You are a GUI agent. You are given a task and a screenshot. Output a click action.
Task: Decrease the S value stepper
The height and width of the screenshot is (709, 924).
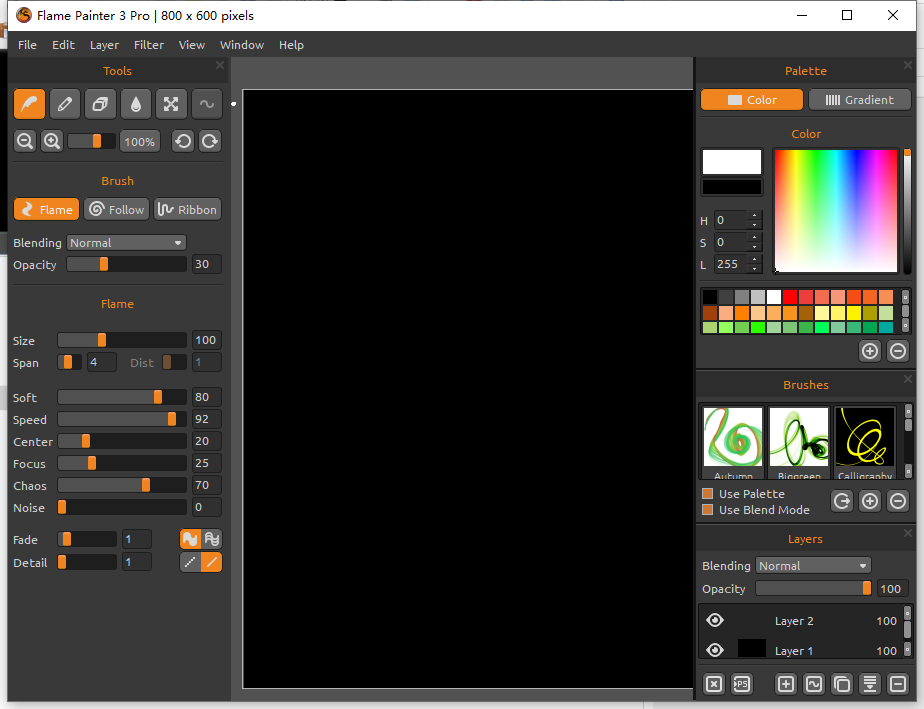(x=754, y=246)
